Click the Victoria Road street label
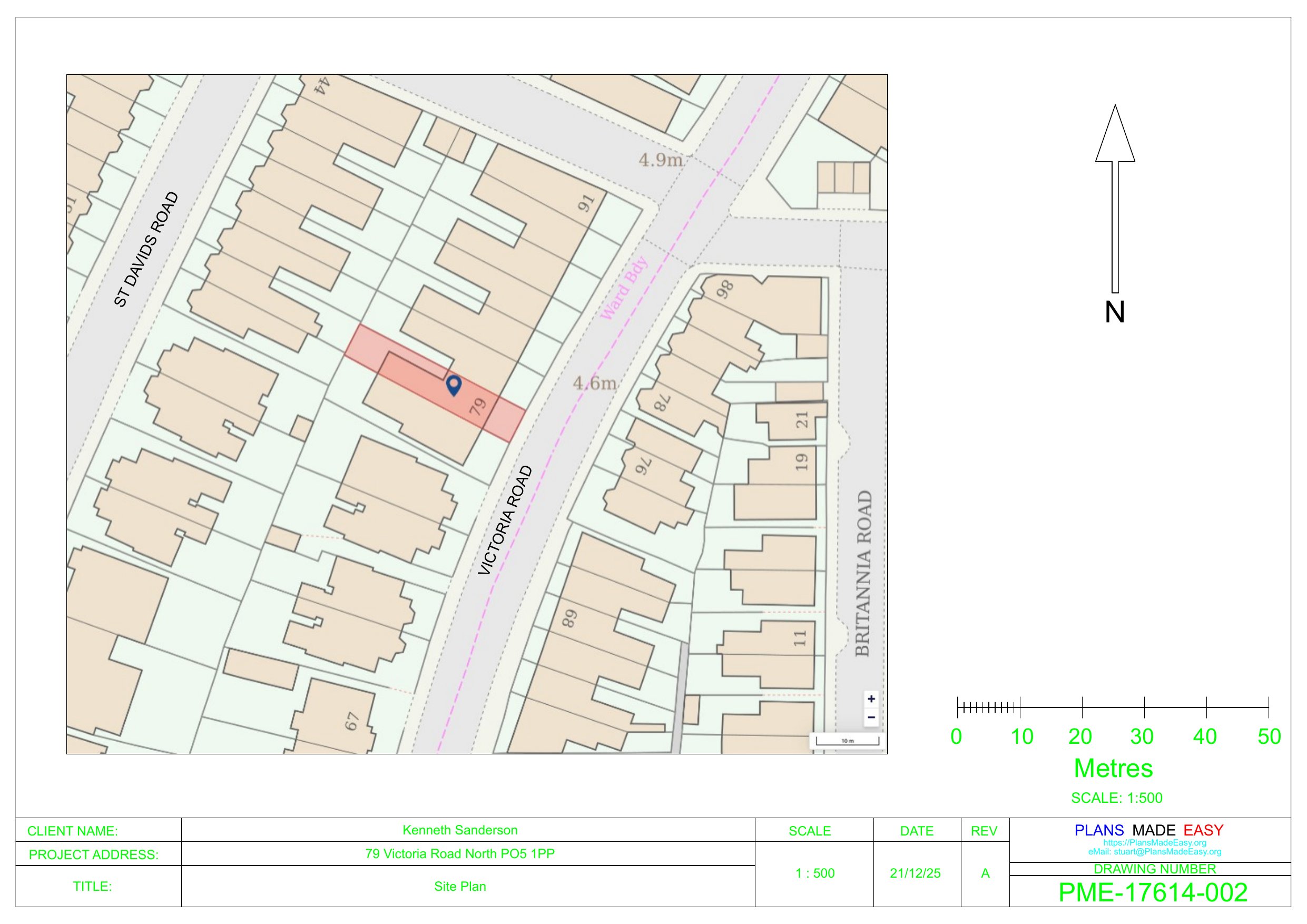Screen dimensions: 1307x924 506,520
